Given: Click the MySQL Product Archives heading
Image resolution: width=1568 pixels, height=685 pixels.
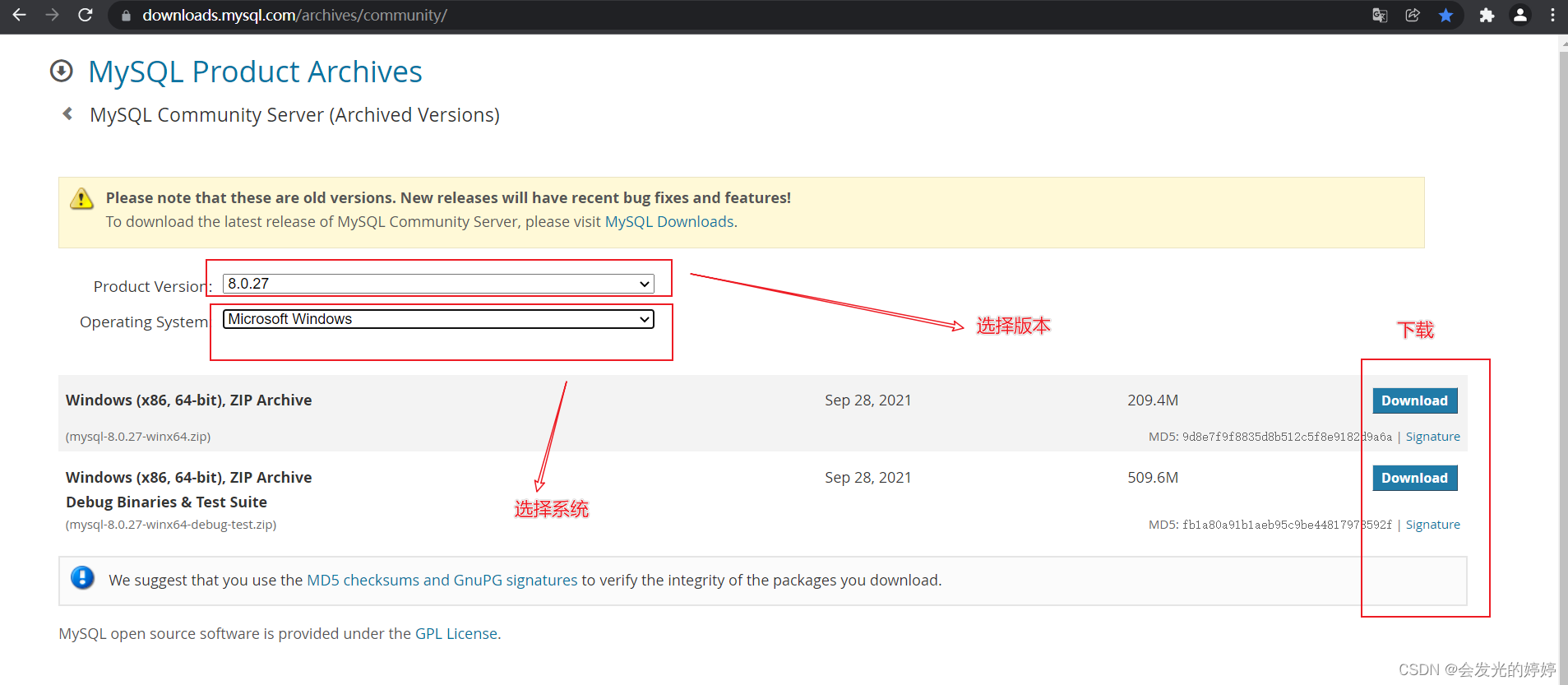Looking at the screenshot, I should (255, 72).
